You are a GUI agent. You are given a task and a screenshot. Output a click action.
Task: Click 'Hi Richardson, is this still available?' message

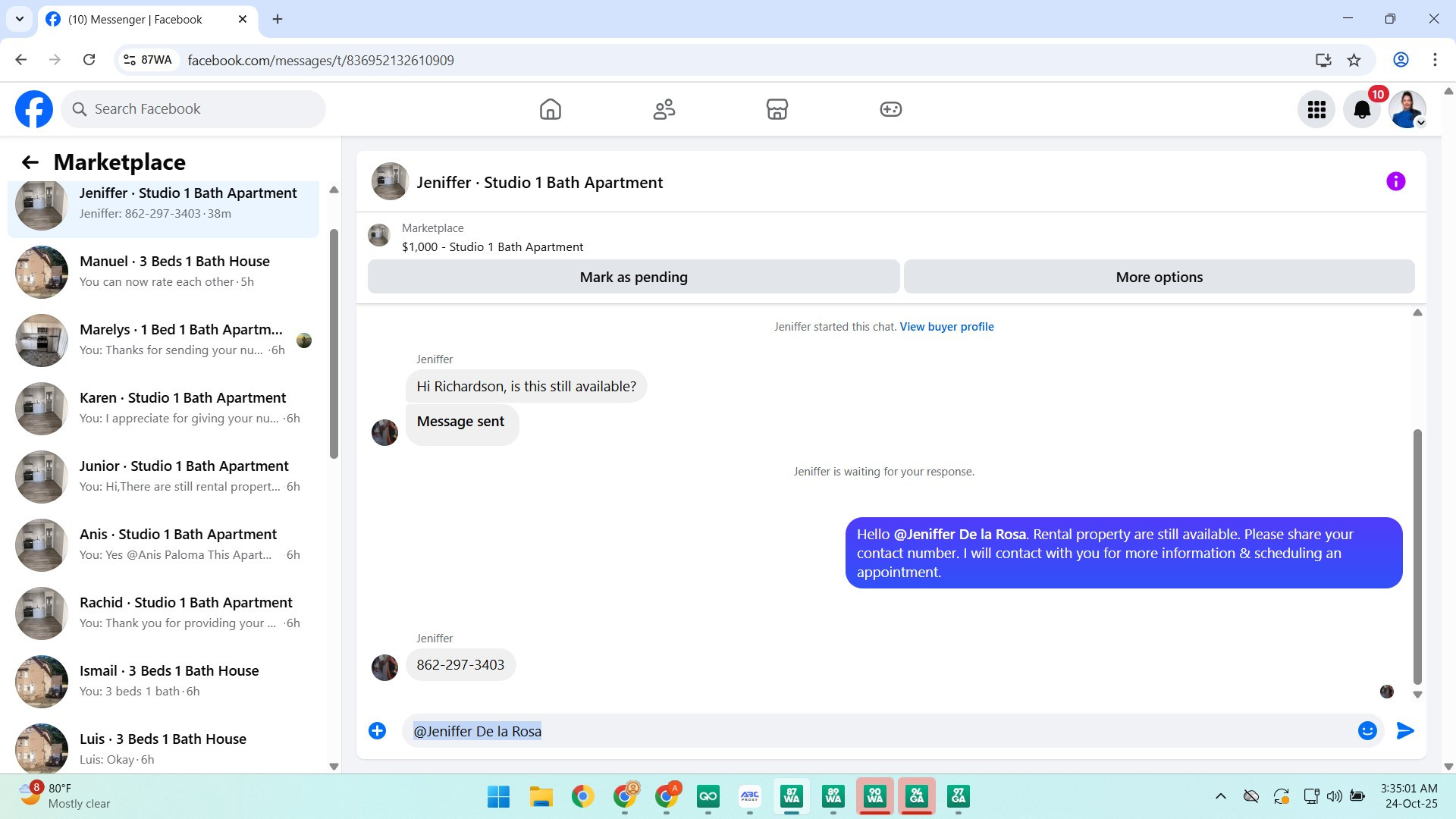[526, 386]
